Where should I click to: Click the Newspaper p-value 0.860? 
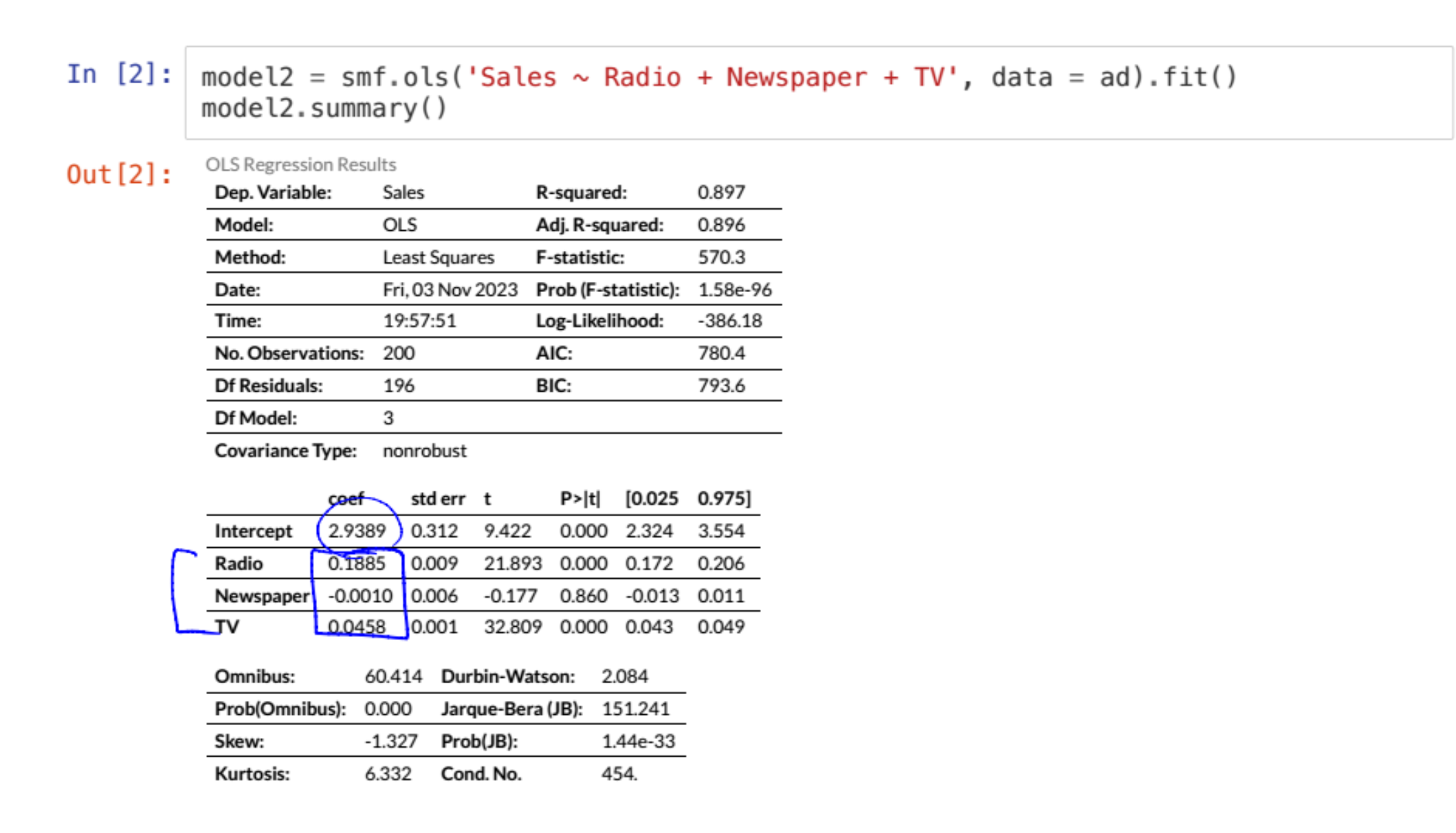[583, 596]
